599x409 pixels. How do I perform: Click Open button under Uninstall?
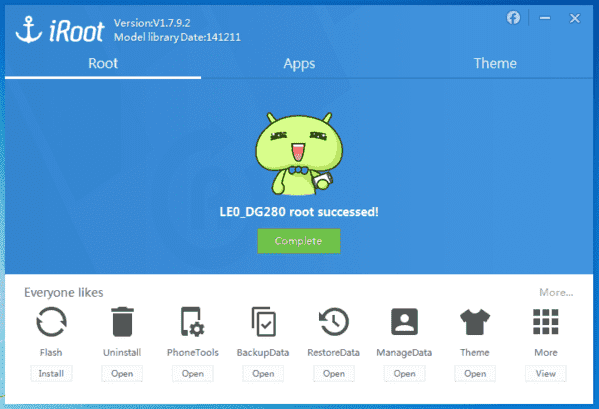pyautogui.click(x=122, y=373)
